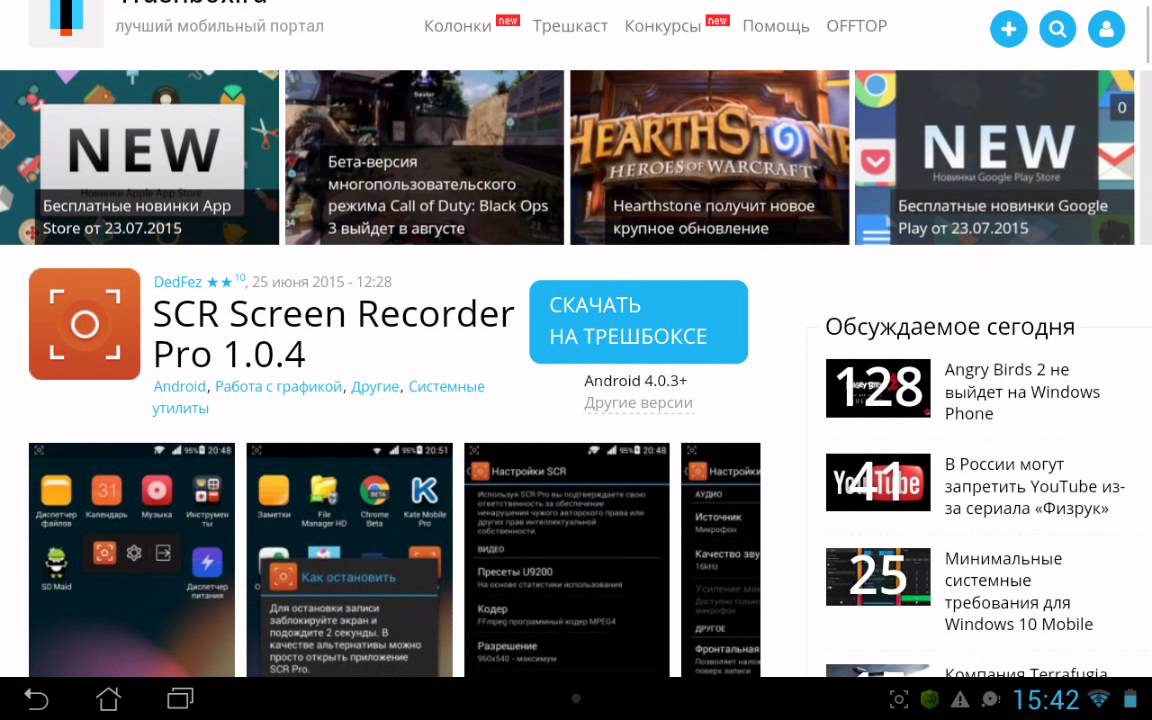Screen dimensions: 1152x720
Task: Open Angry Birds 2 thumbnail with 128
Action: tap(878, 388)
